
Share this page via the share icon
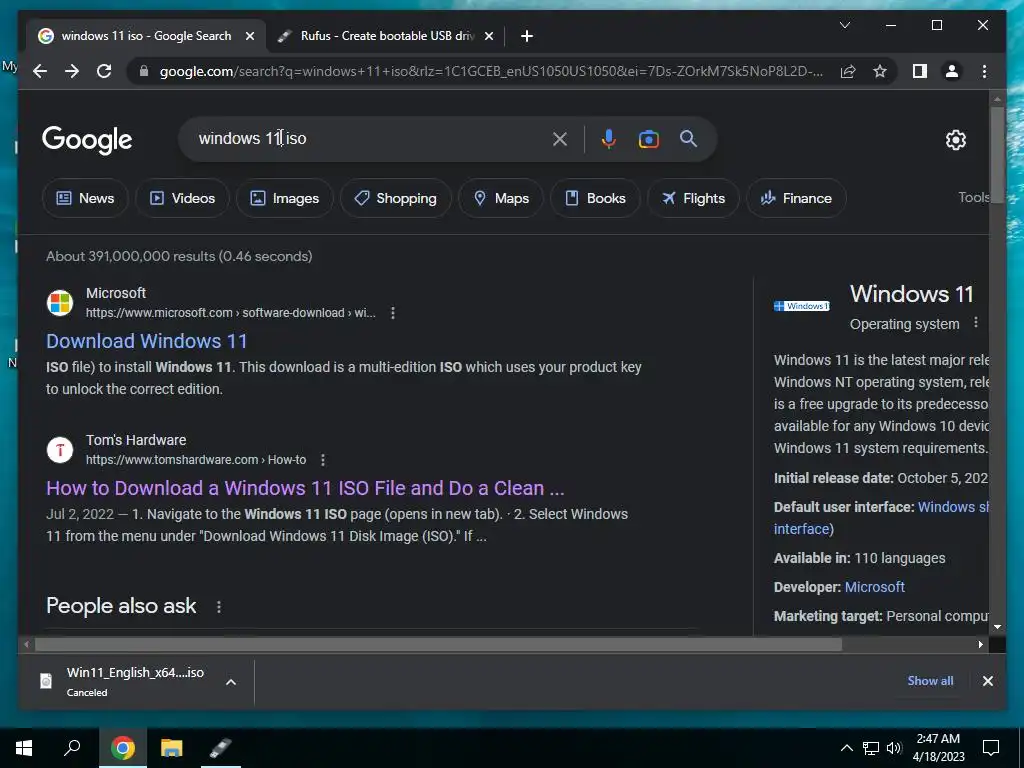click(848, 71)
